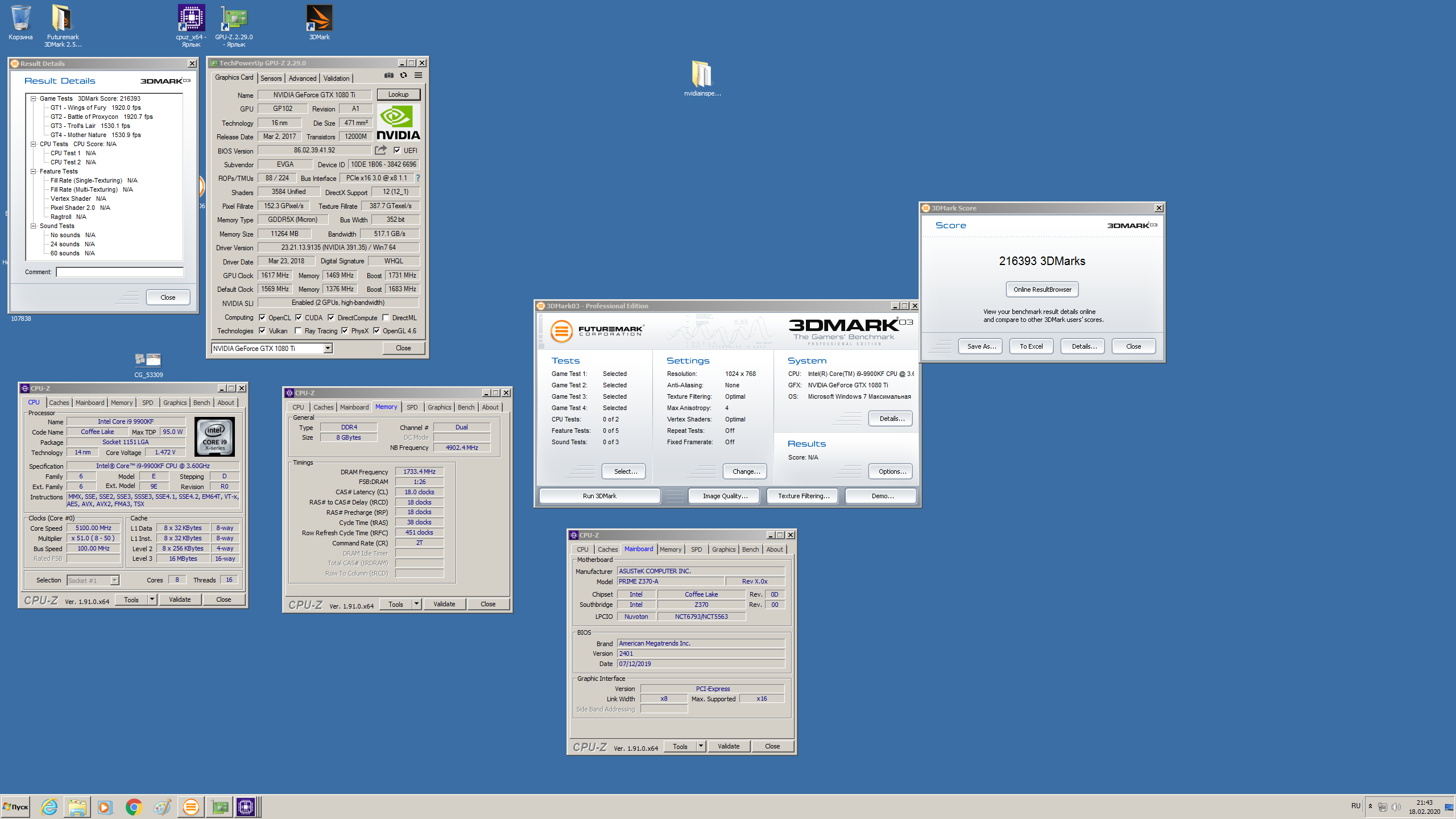Open Tools dropdown arrow in CPU-Z Mainboard window
The height and width of the screenshot is (819, 1456).
701,746
